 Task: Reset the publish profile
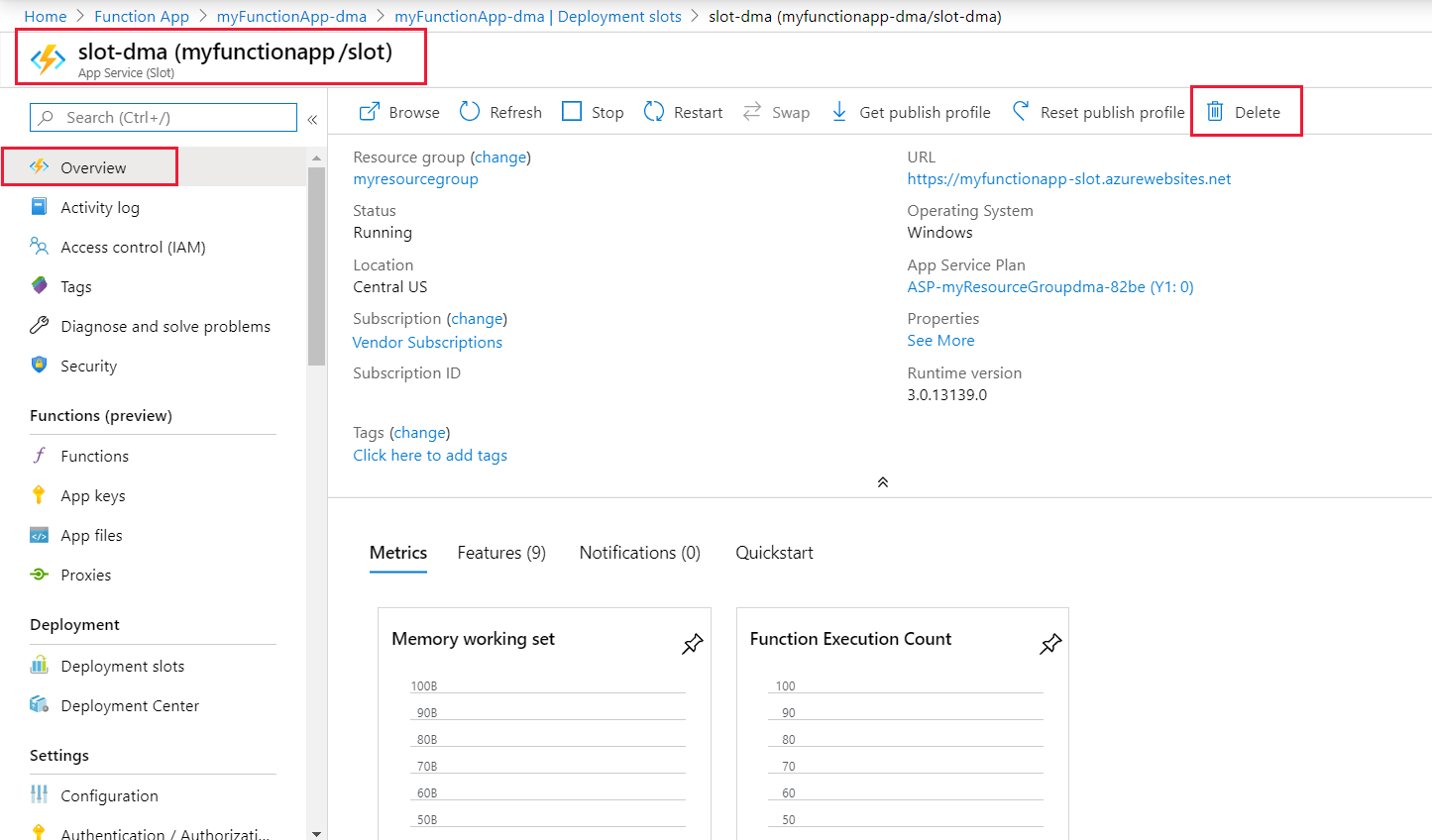(x=1097, y=111)
